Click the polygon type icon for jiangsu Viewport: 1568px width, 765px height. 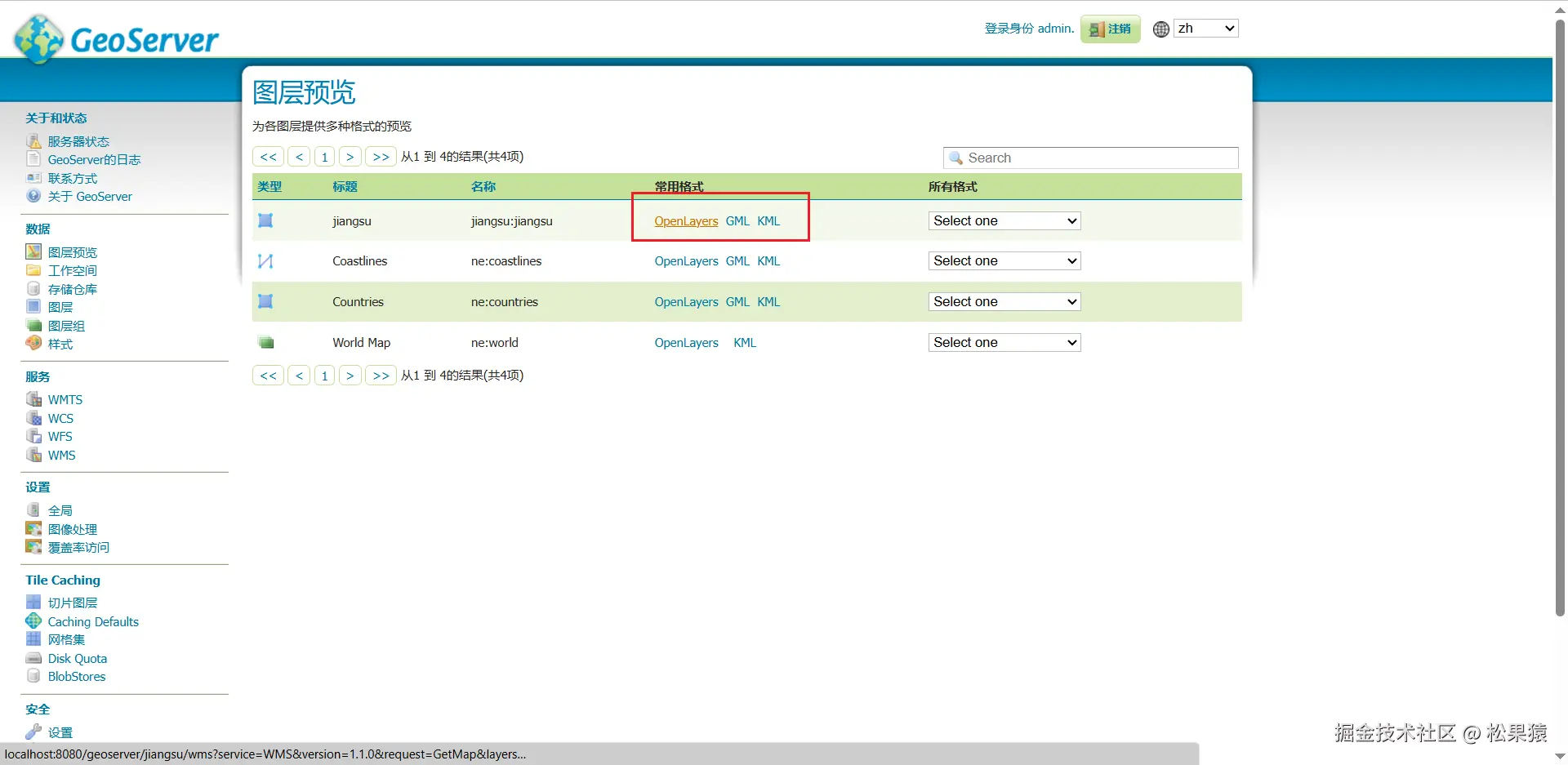265,220
